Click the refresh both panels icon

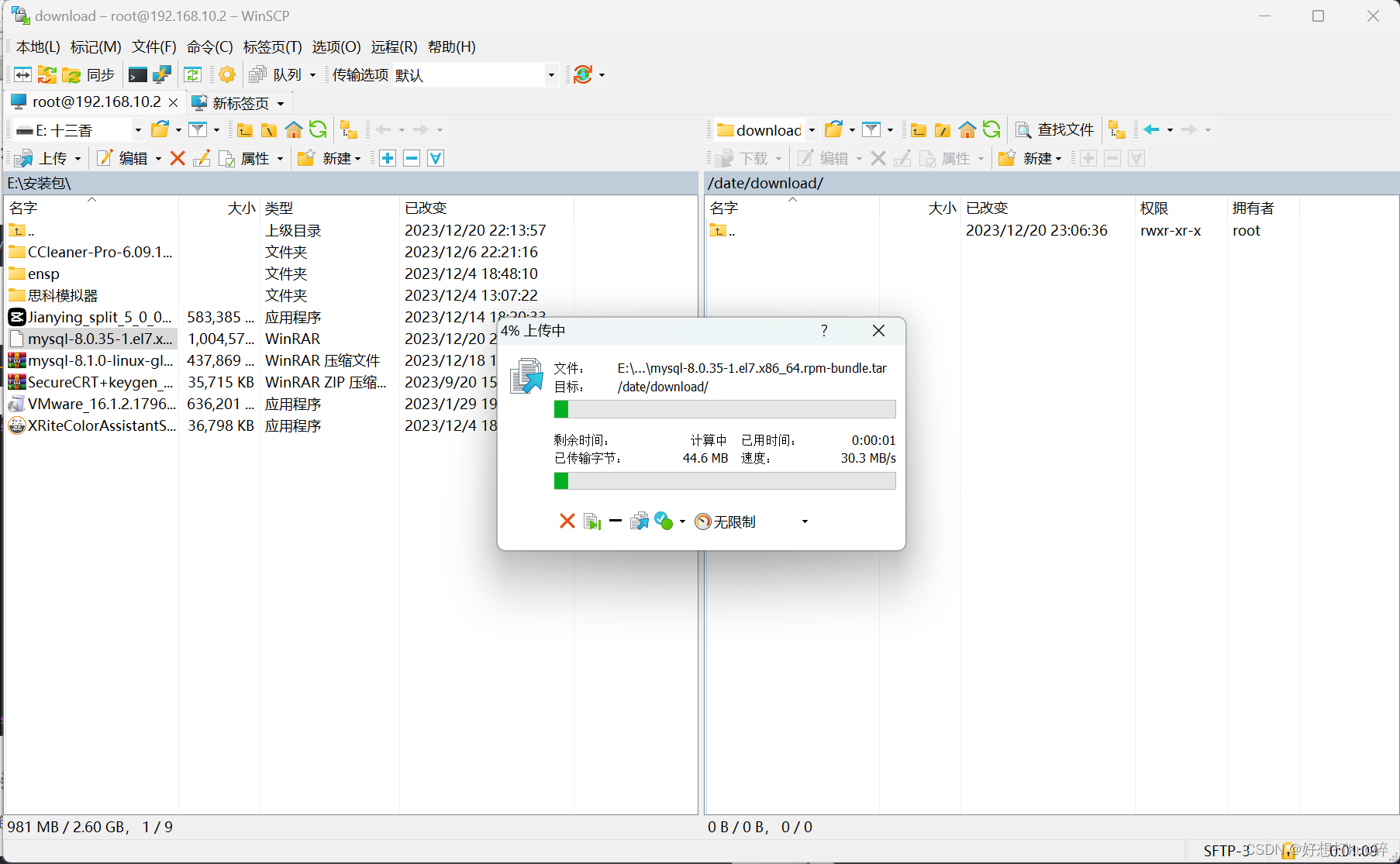[192, 74]
